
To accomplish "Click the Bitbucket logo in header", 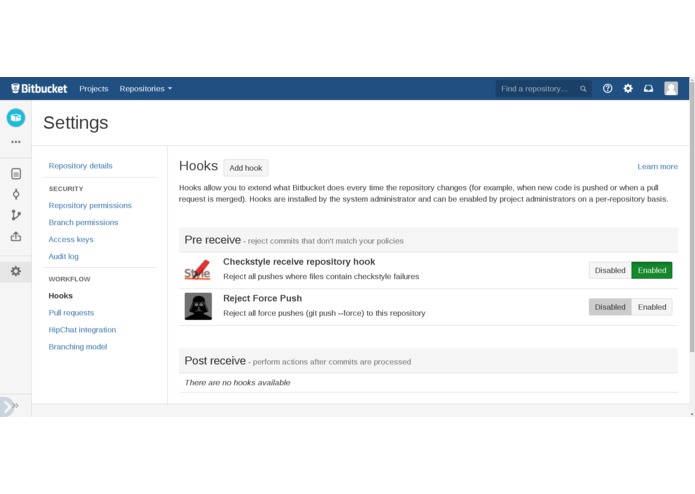I will pyautogui.click(x=39, y=89).
